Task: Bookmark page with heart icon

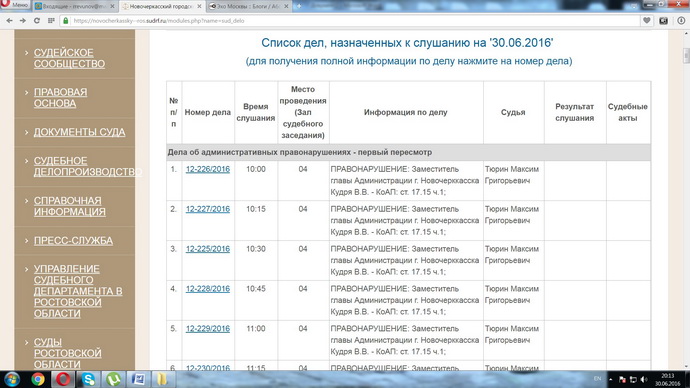Action: click(646, 21)
